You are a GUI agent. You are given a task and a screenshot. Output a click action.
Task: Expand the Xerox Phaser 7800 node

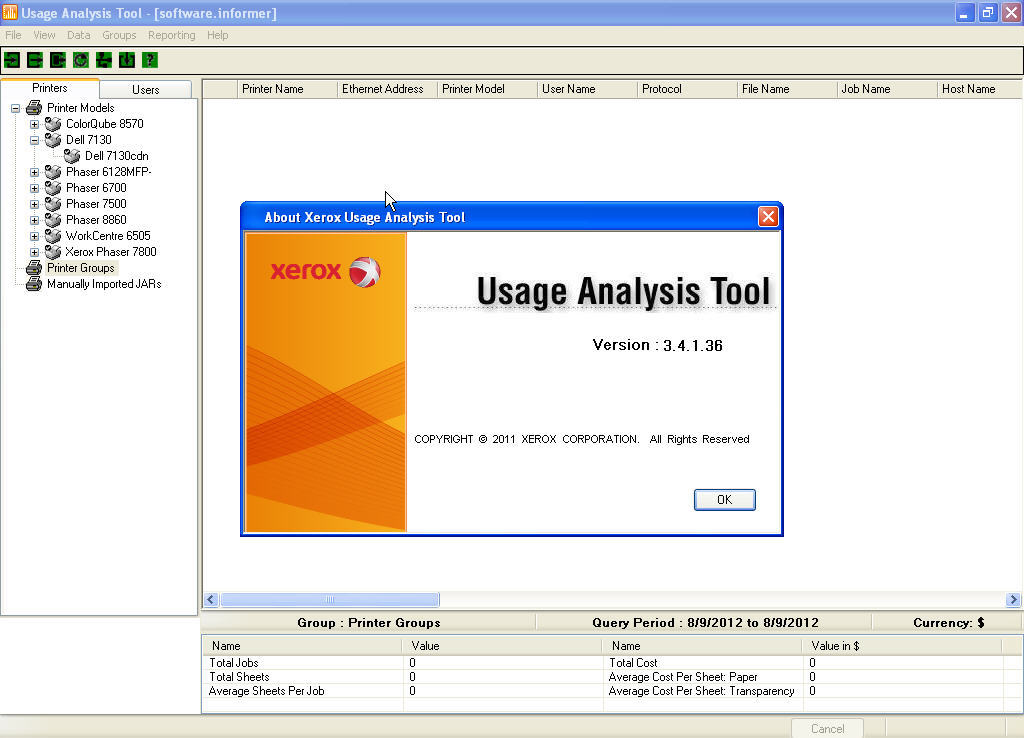click(35, 252)
